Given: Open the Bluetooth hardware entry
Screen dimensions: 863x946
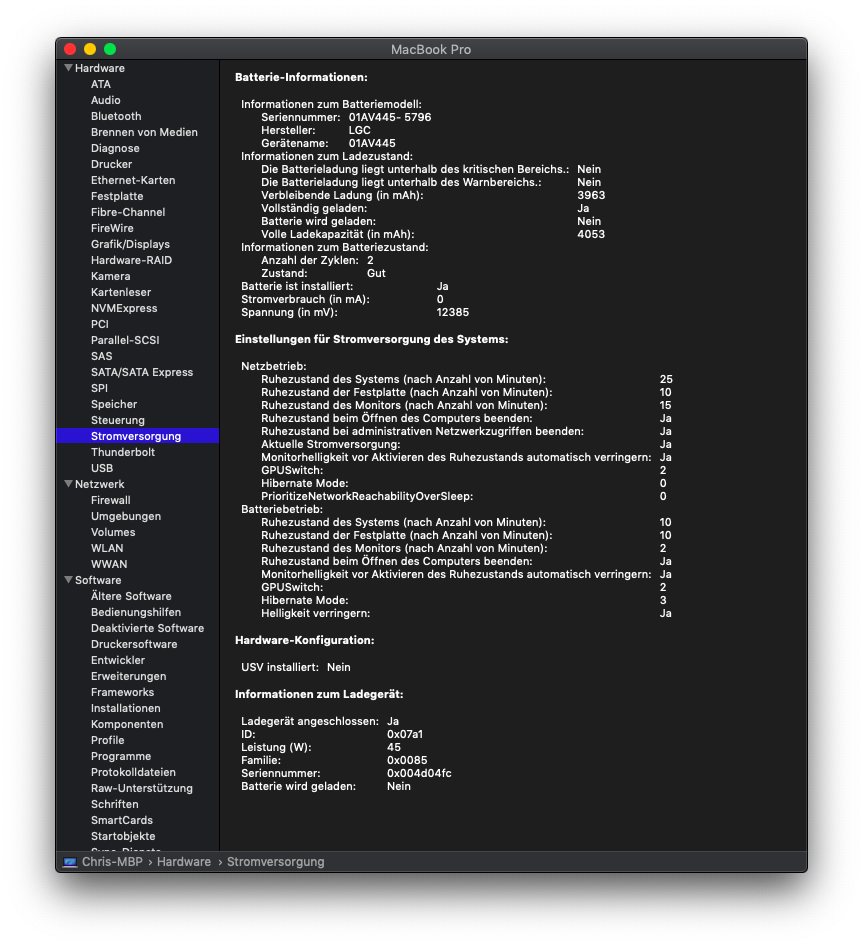Looking at the screenshot, I should coord(116,116).
